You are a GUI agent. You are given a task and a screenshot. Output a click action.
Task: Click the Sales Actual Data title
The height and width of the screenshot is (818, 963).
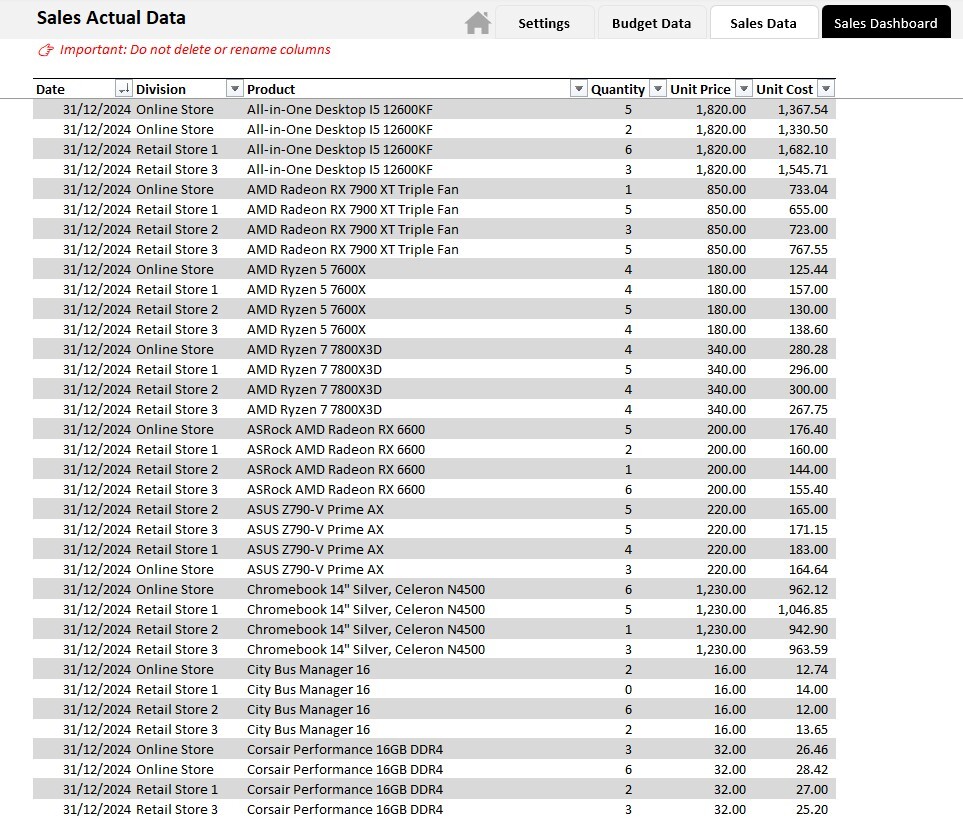[x=111, y=18]
